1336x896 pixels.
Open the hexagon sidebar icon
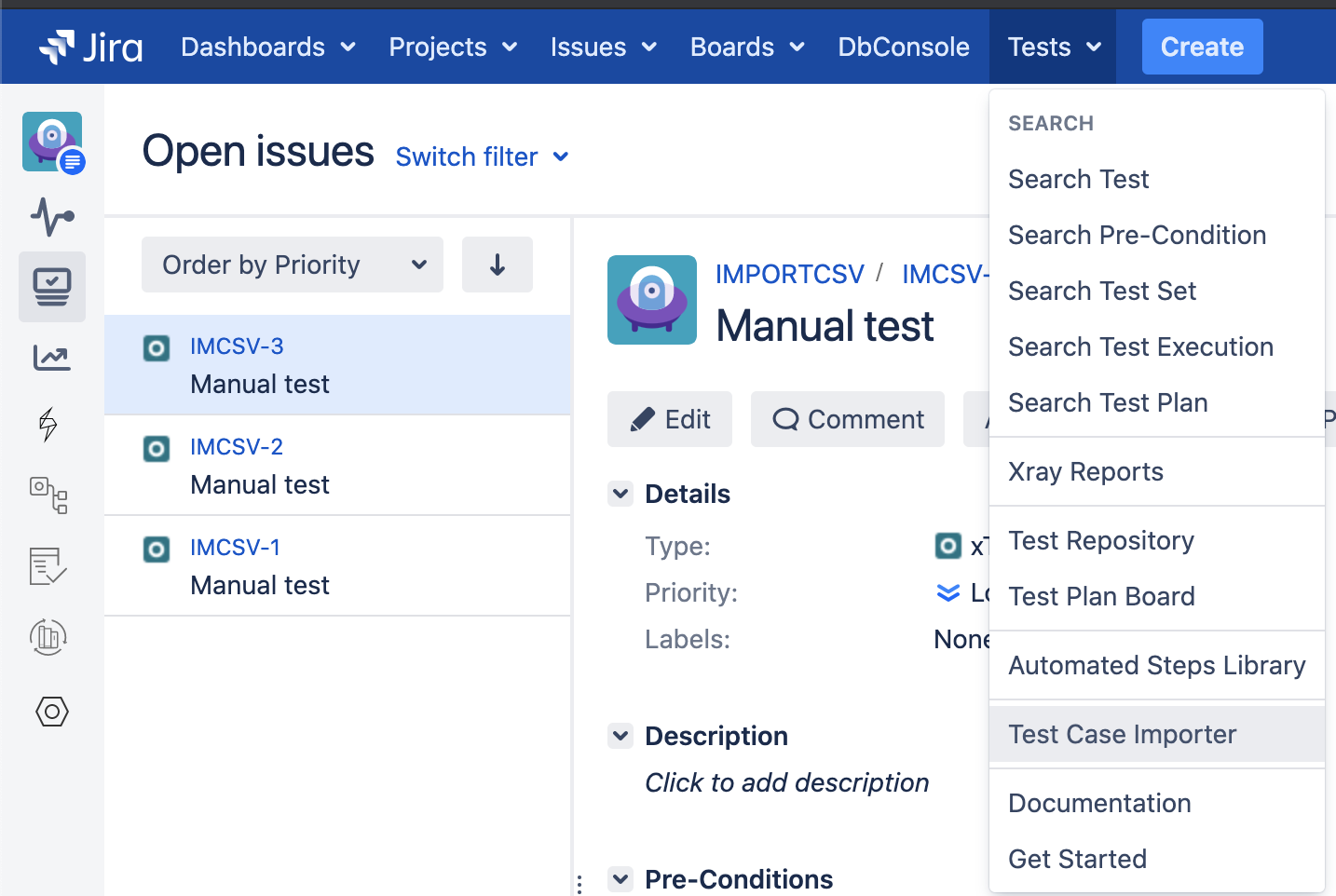point(52,712)
